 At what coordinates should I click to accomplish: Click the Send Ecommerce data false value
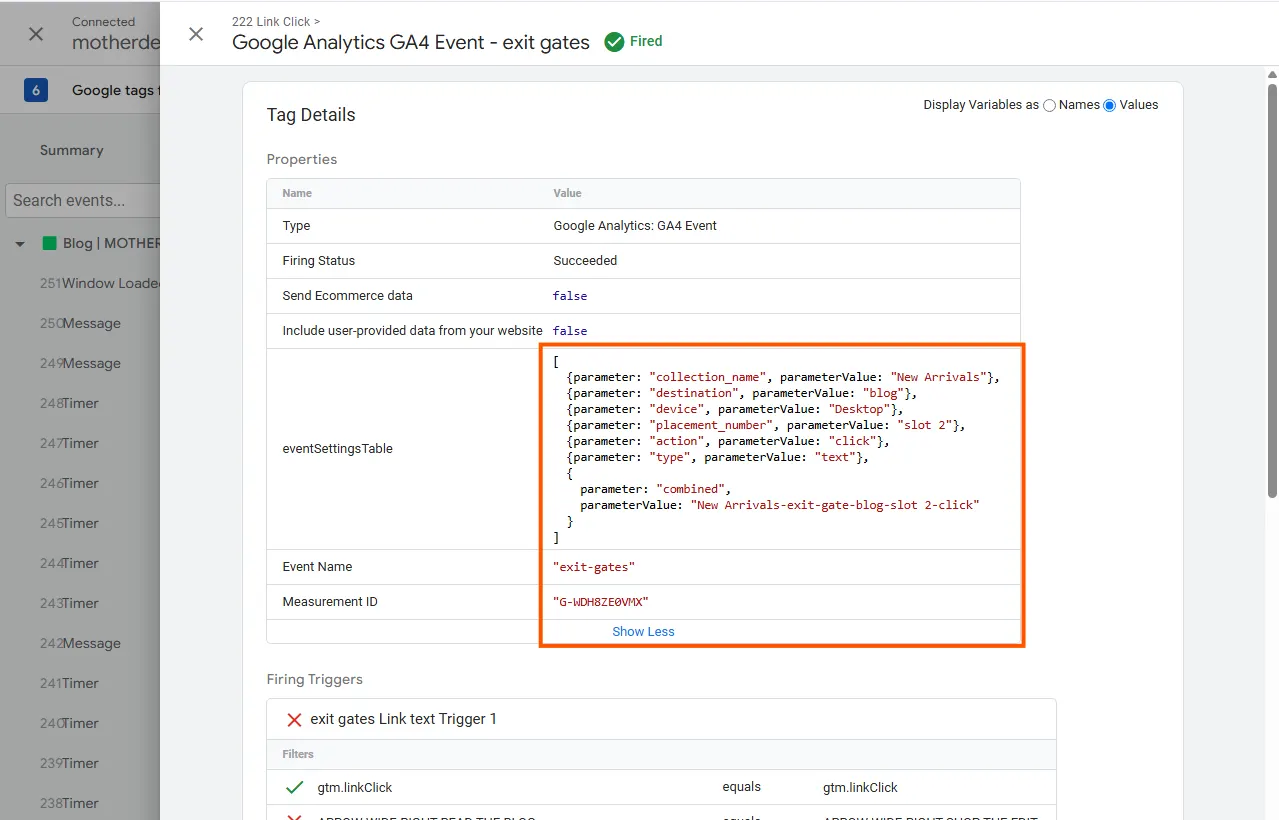tap(570, 296)
